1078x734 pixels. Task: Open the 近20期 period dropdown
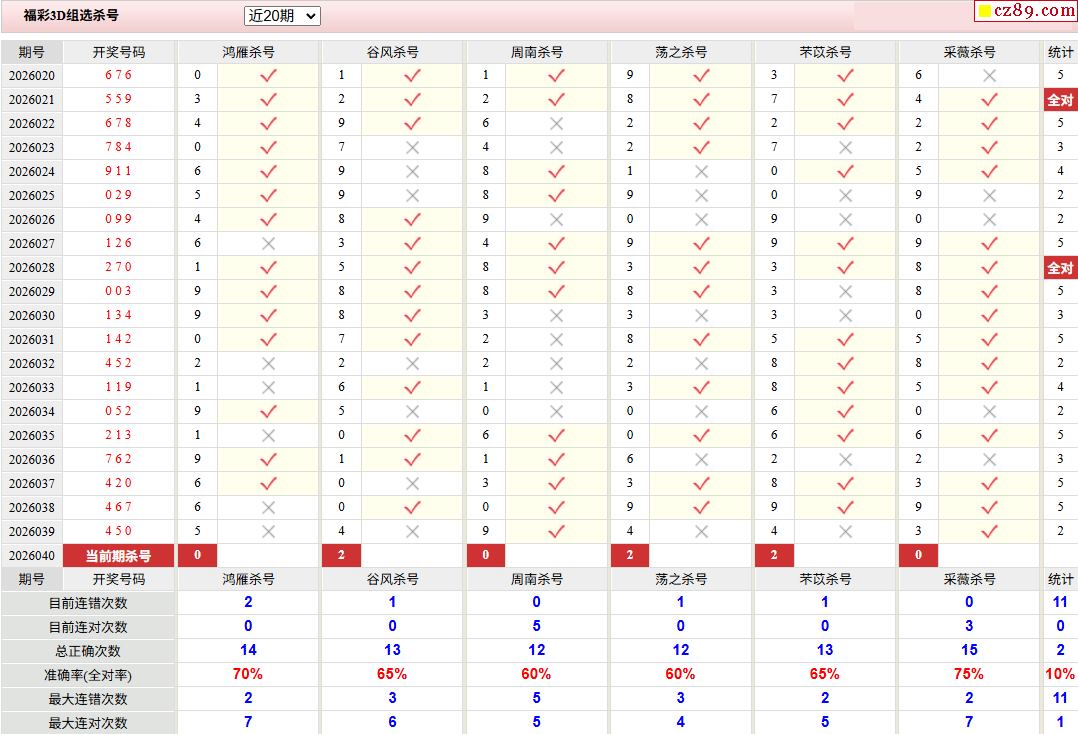click(x=282, y=16)
